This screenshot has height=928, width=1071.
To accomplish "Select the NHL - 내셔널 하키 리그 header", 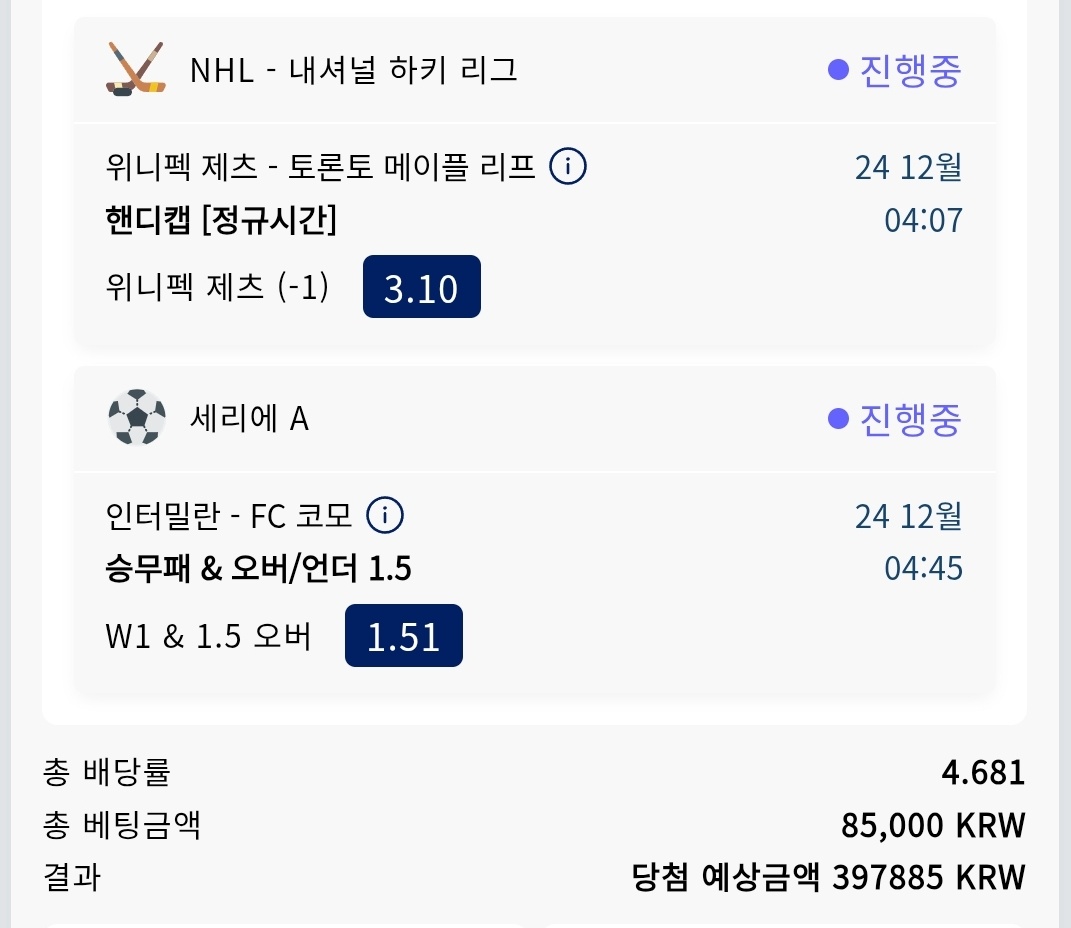I will (353, 70).
